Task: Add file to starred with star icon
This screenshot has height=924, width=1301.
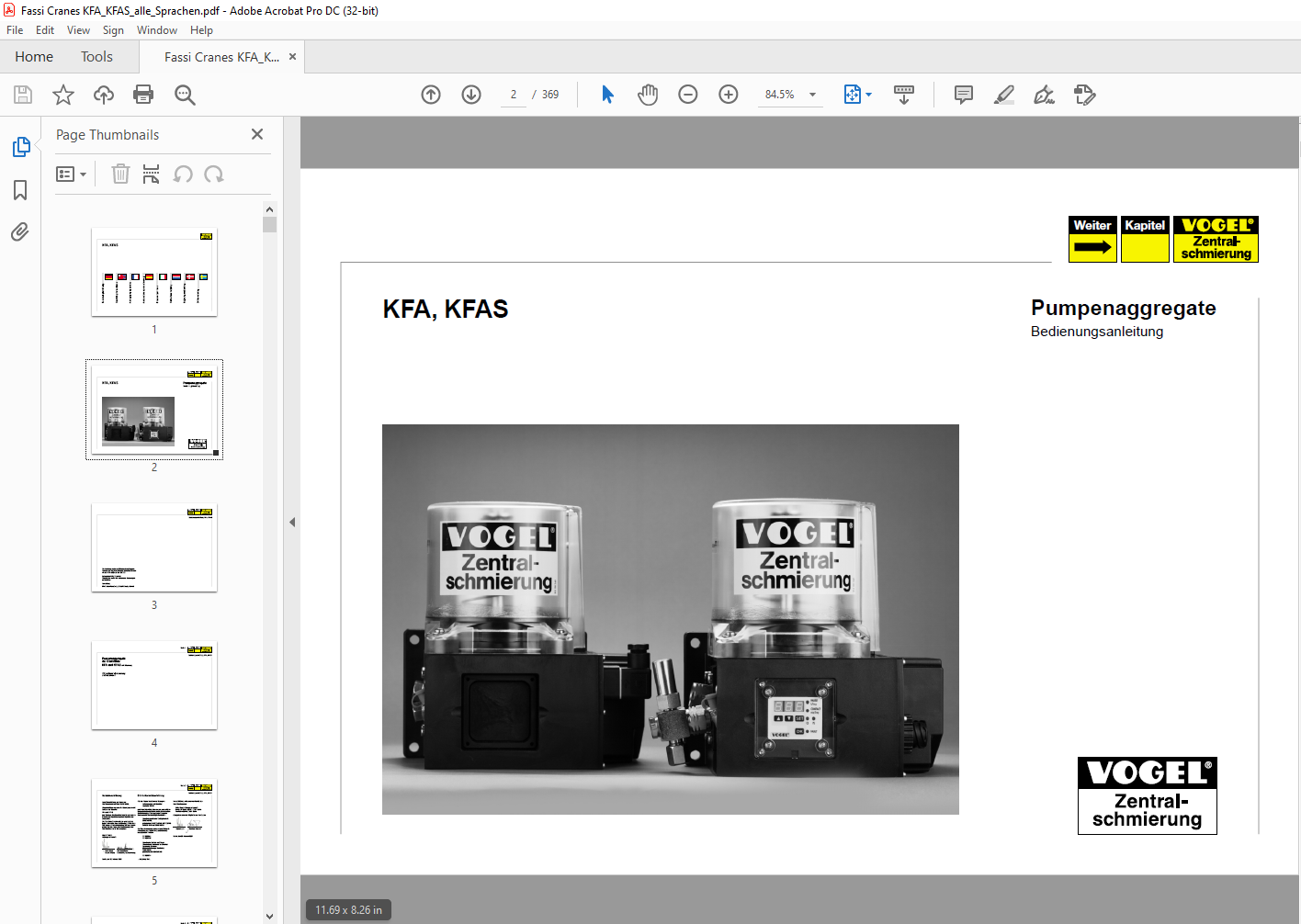Action: 63,95
